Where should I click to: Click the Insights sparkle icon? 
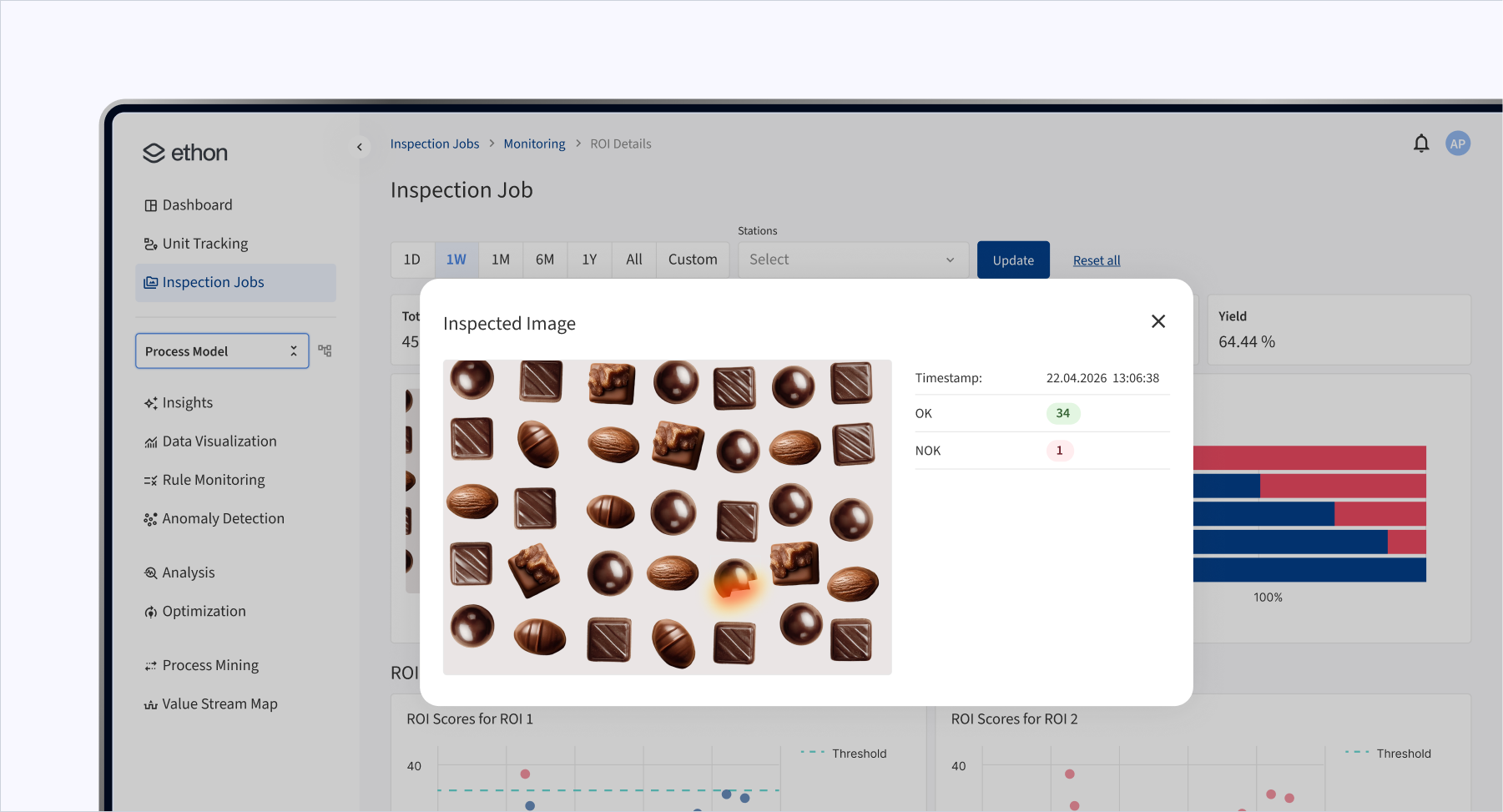tap(151, 402)
